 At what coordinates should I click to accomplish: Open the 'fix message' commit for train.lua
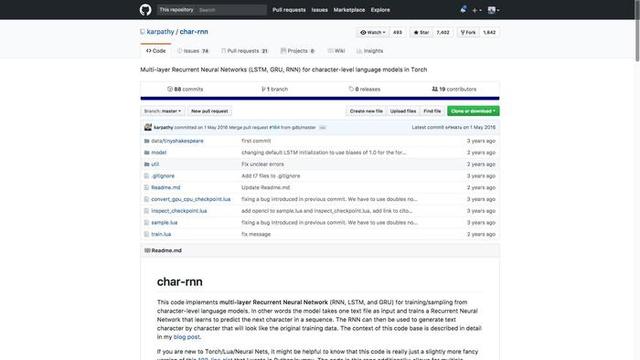256,234
